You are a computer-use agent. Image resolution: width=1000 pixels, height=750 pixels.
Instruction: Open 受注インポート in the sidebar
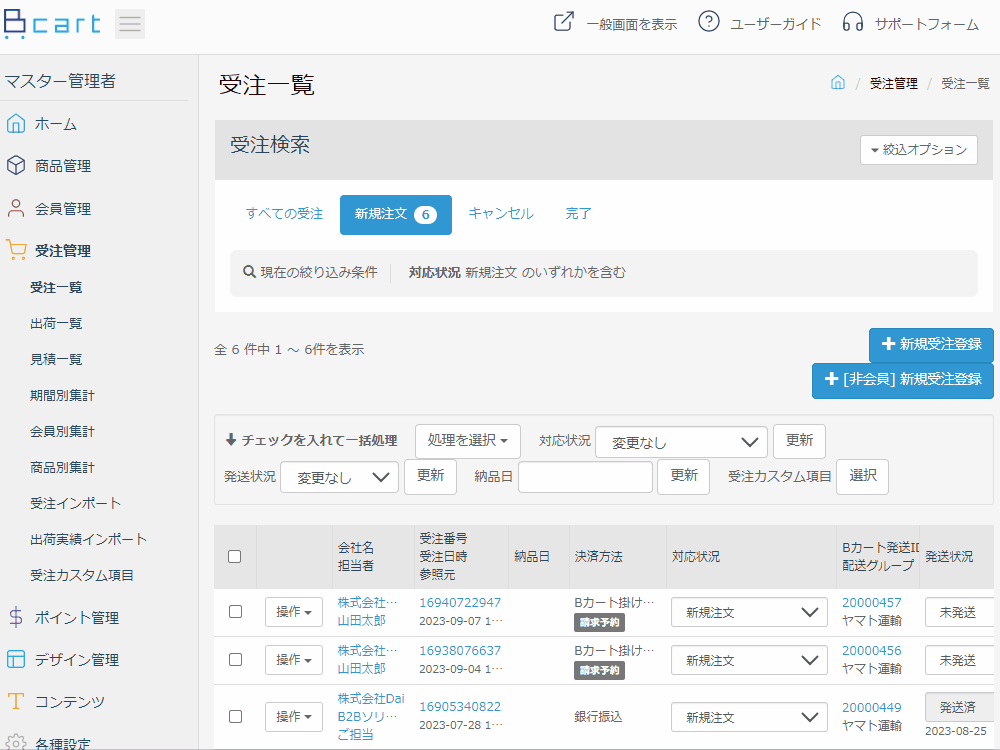[x=75, y=503]
